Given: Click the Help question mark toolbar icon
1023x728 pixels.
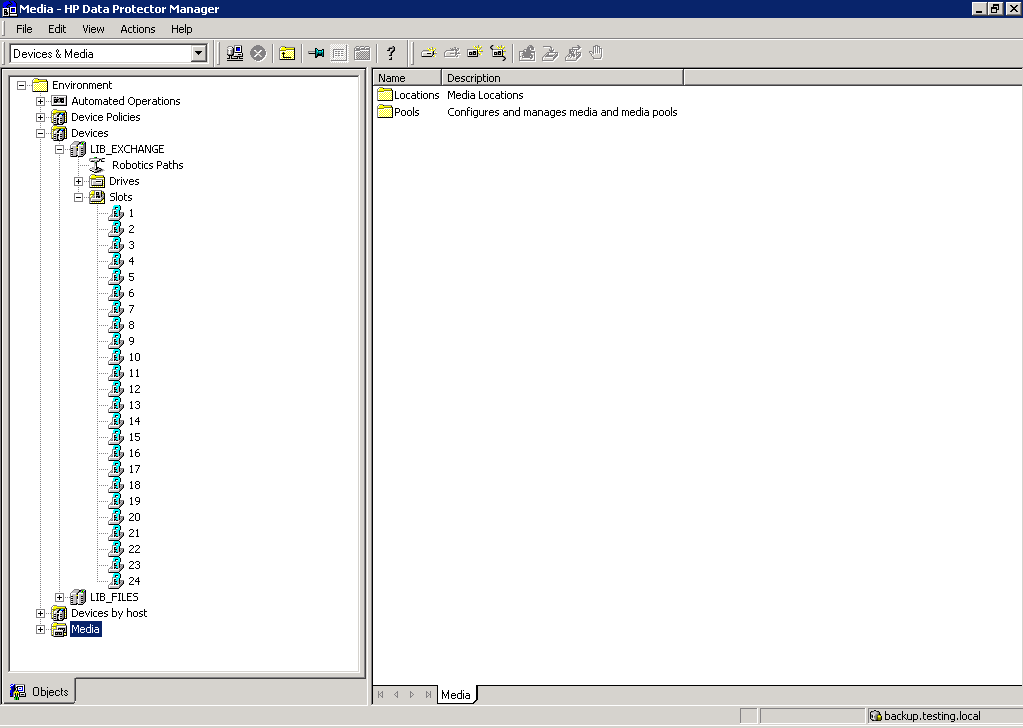Looking at the screenshot, I should (x=391, y=53).
